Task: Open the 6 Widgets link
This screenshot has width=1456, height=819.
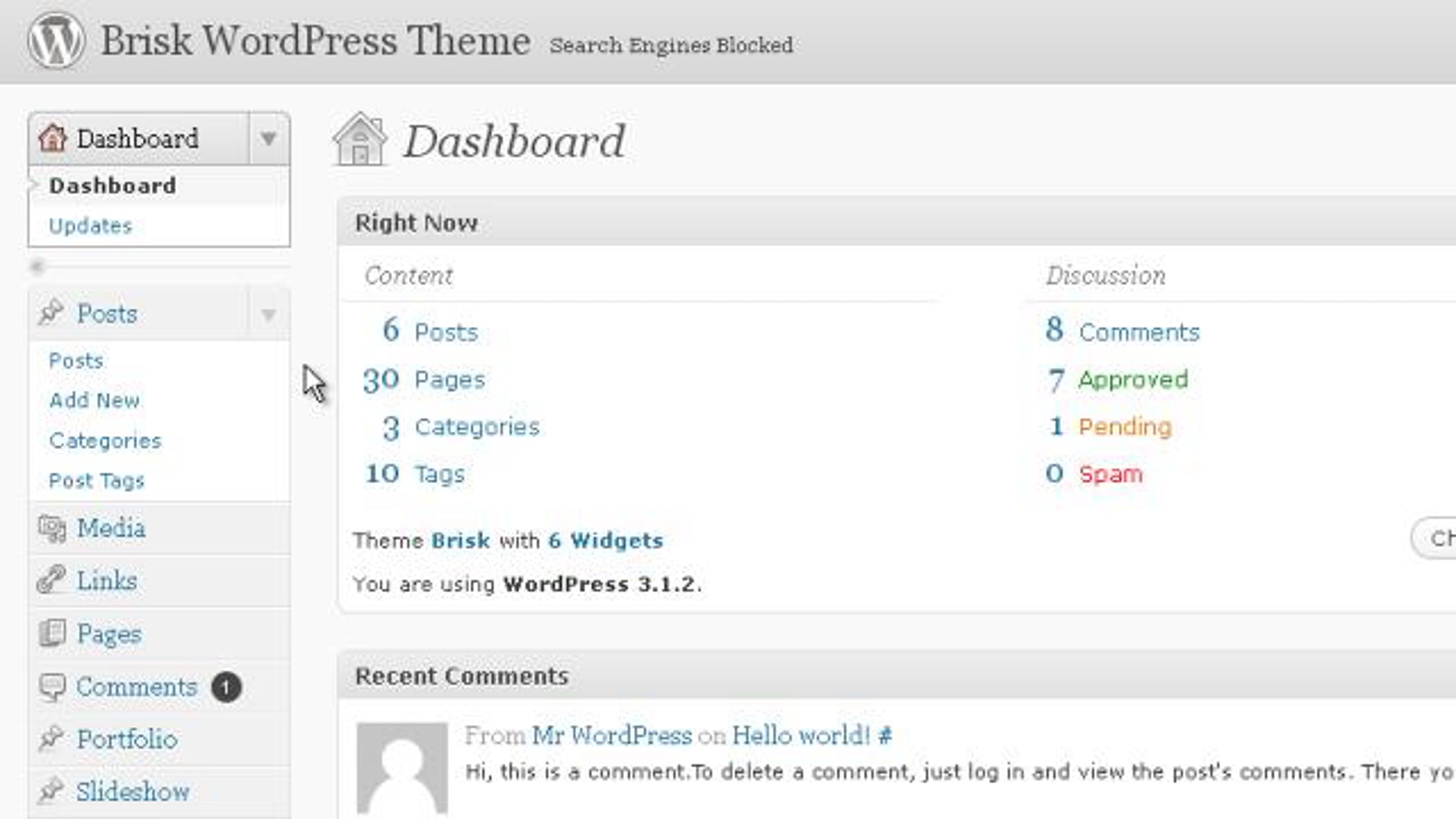Action: click(605, 541)
